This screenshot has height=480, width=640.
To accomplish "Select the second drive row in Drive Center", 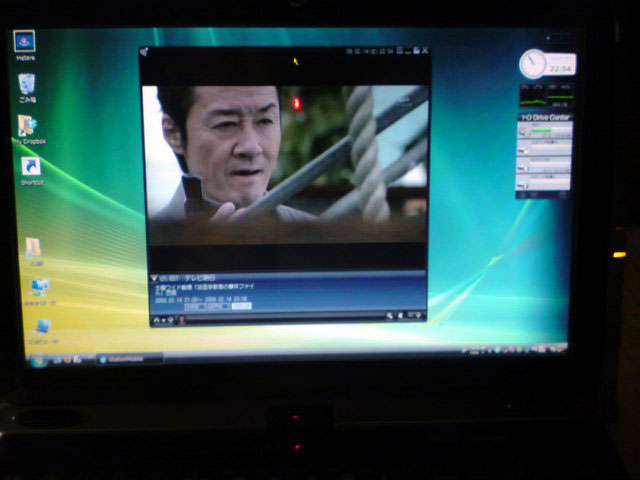I will pyautogui.click(x=544, y=148).
